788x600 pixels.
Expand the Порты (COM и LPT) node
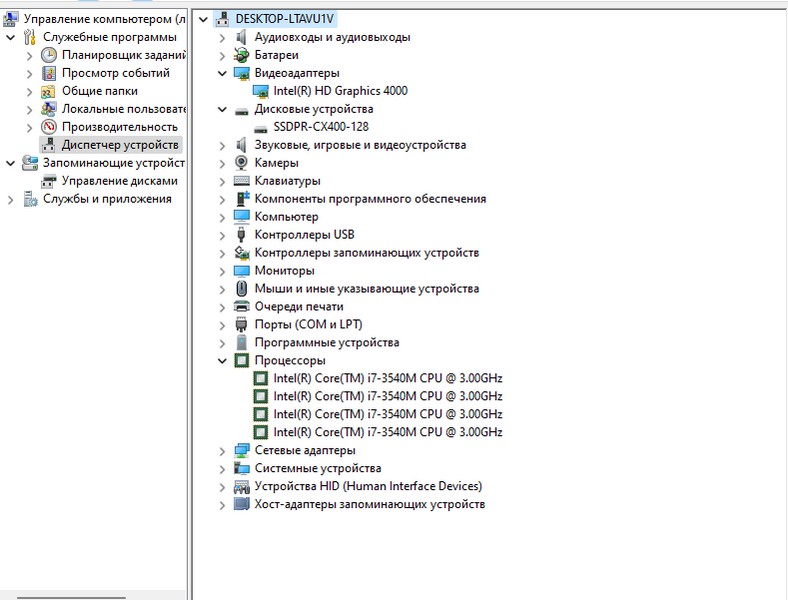coord(223,325)
